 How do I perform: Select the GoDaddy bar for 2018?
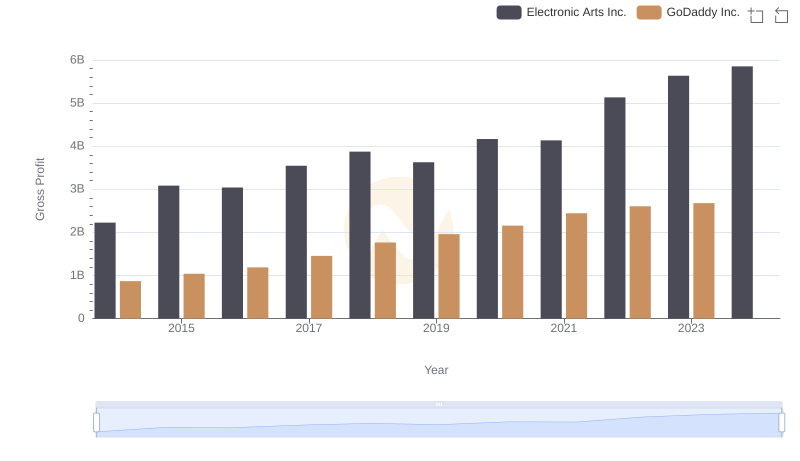click(386, 280)
